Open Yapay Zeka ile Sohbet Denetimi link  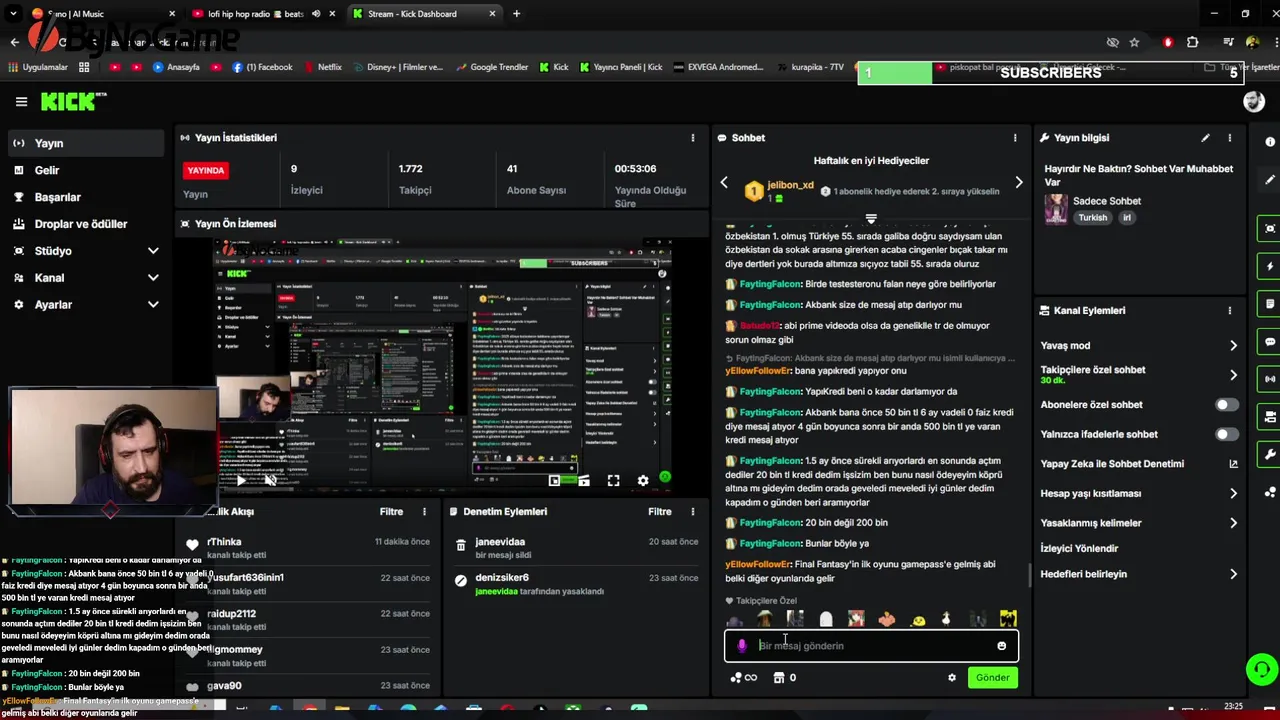point(1140,464)
